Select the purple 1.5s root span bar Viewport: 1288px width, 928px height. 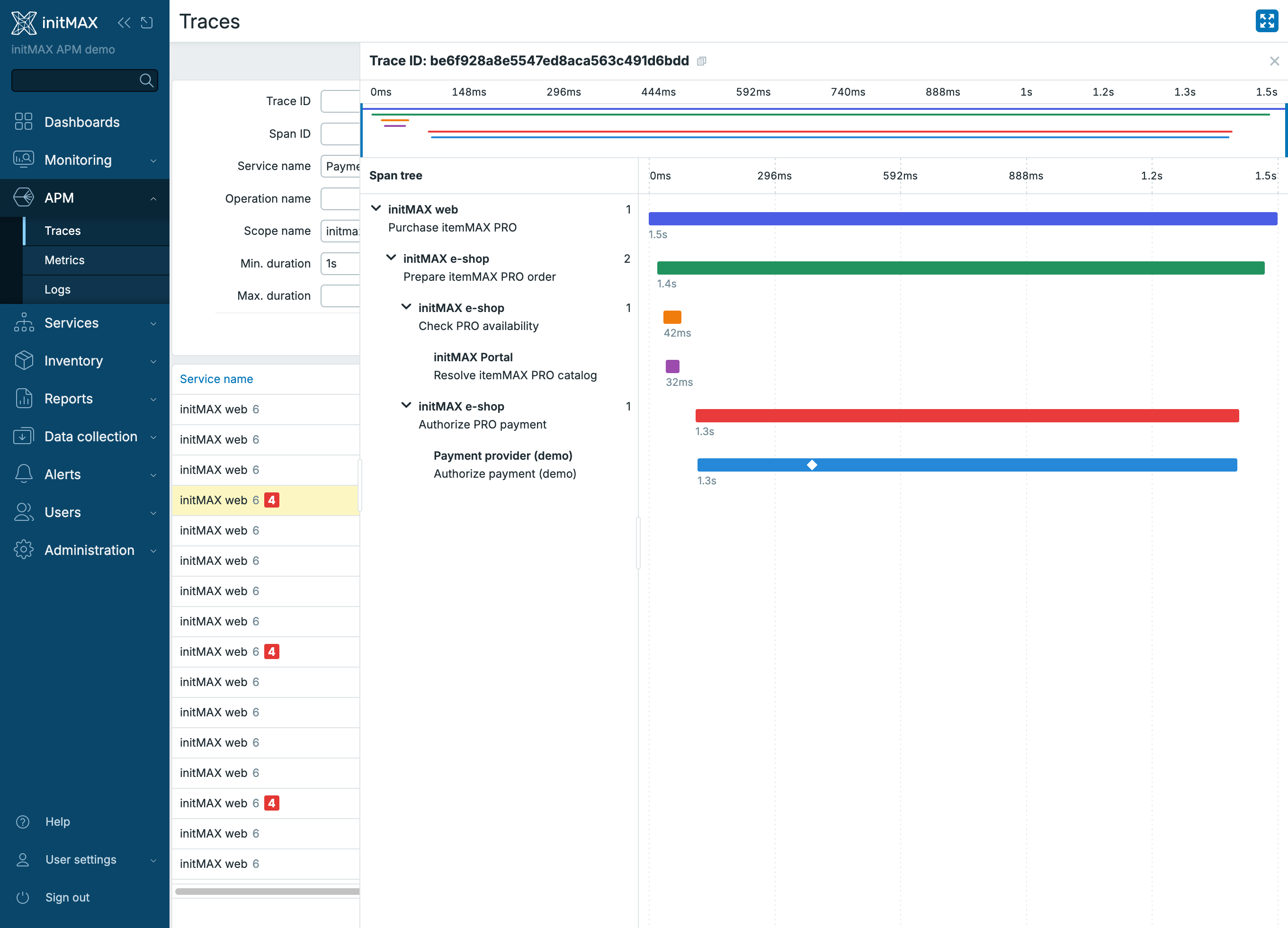(963, 219)
